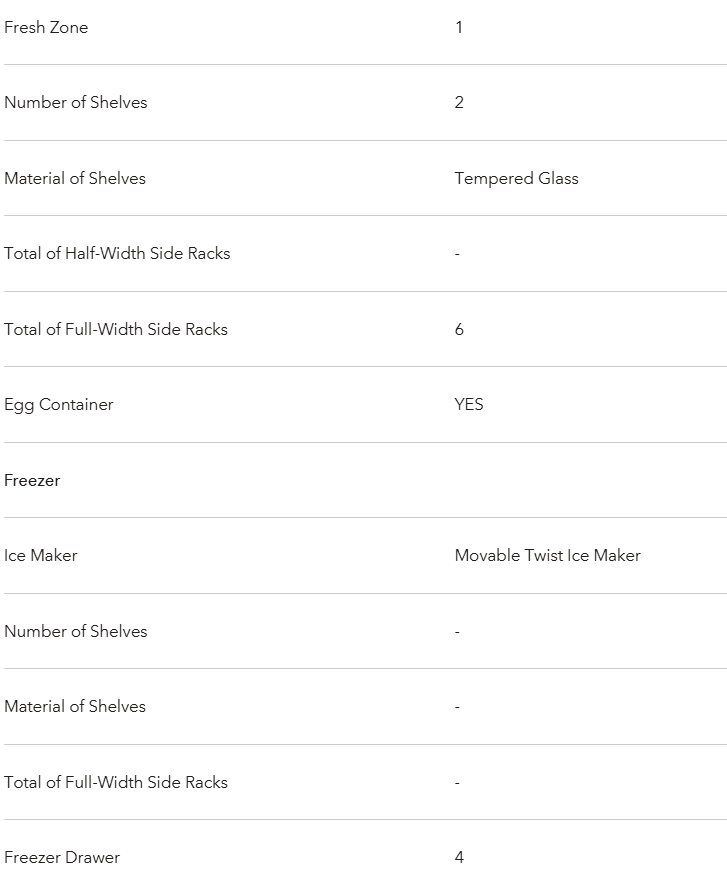Select the Egg Container label
The image size is (727, 870).
coord(59,404)
